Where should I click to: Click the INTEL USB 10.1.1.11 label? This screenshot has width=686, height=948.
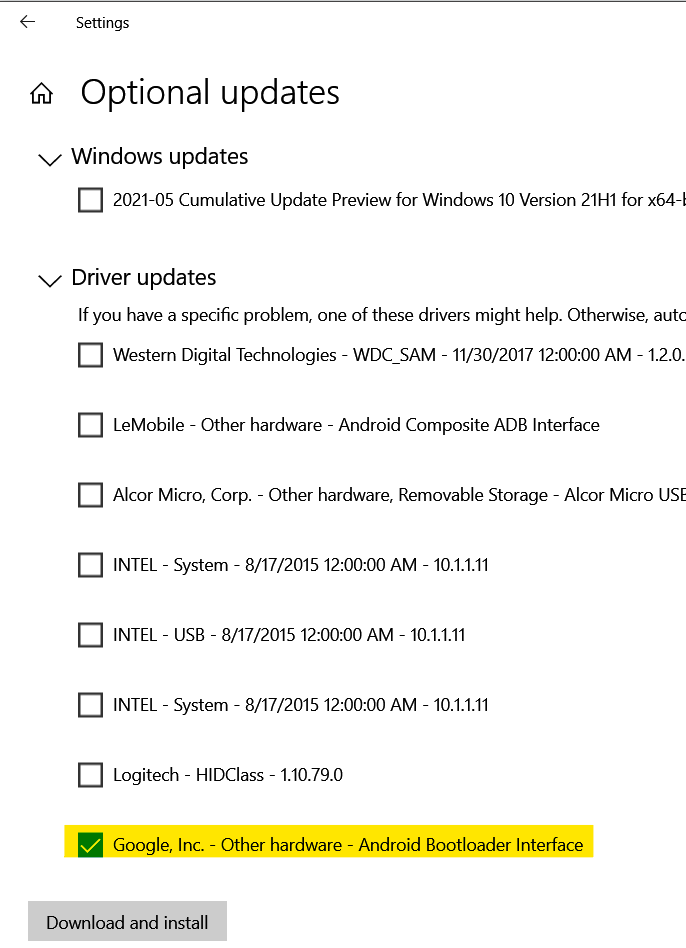tap(289, 635)
